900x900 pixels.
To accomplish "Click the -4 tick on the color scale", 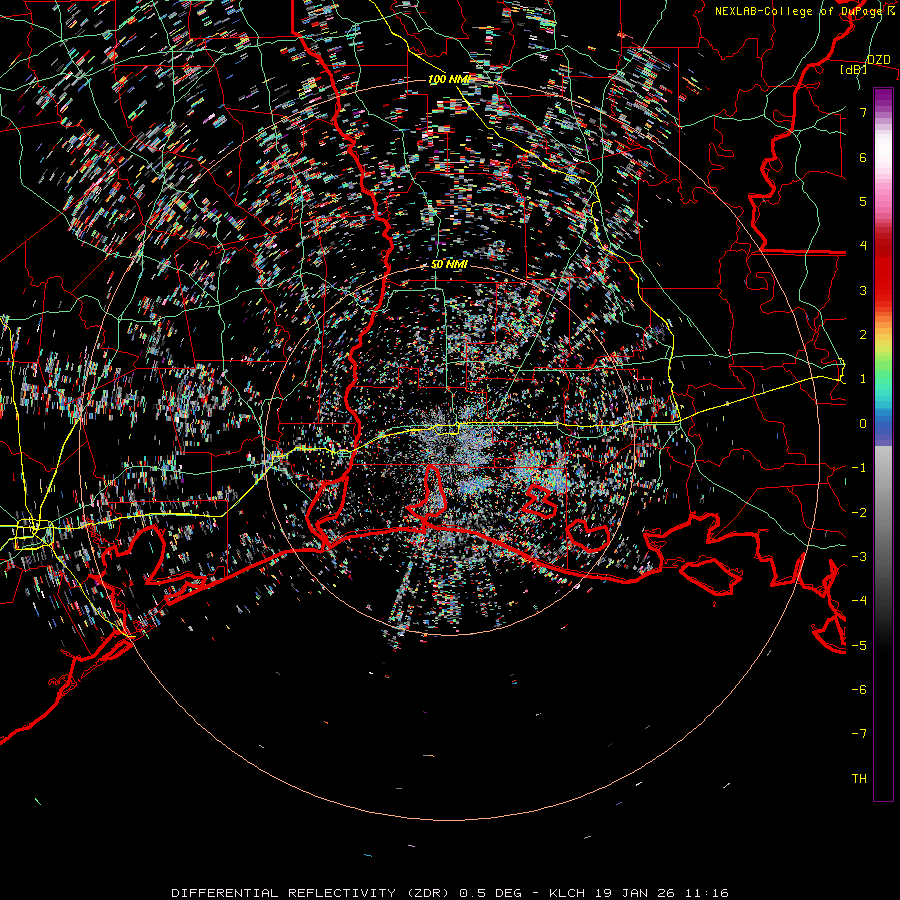I will pyautogui.click(x=859, y=601).
